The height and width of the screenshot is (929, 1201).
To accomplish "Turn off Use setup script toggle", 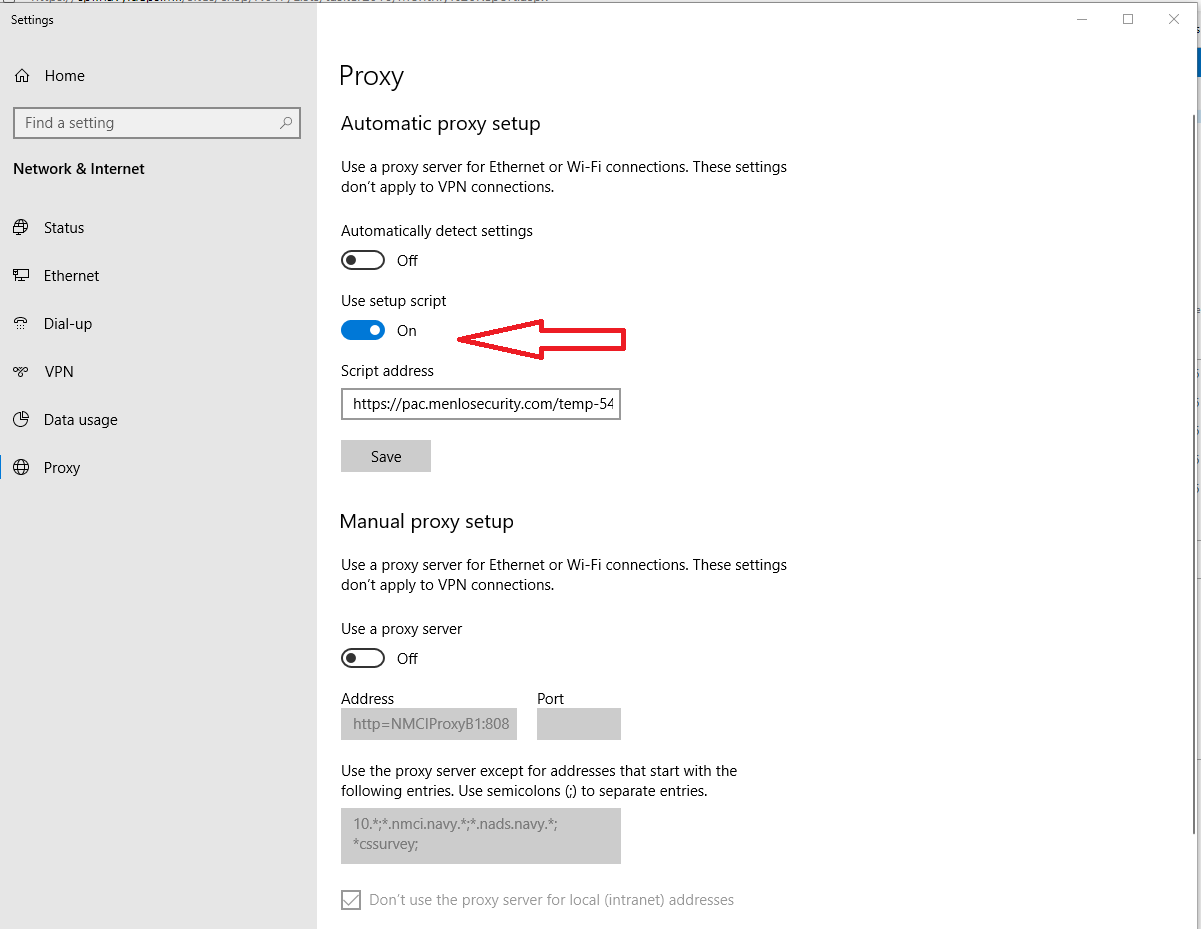I will pyautogui.click(x=363, y=331).
